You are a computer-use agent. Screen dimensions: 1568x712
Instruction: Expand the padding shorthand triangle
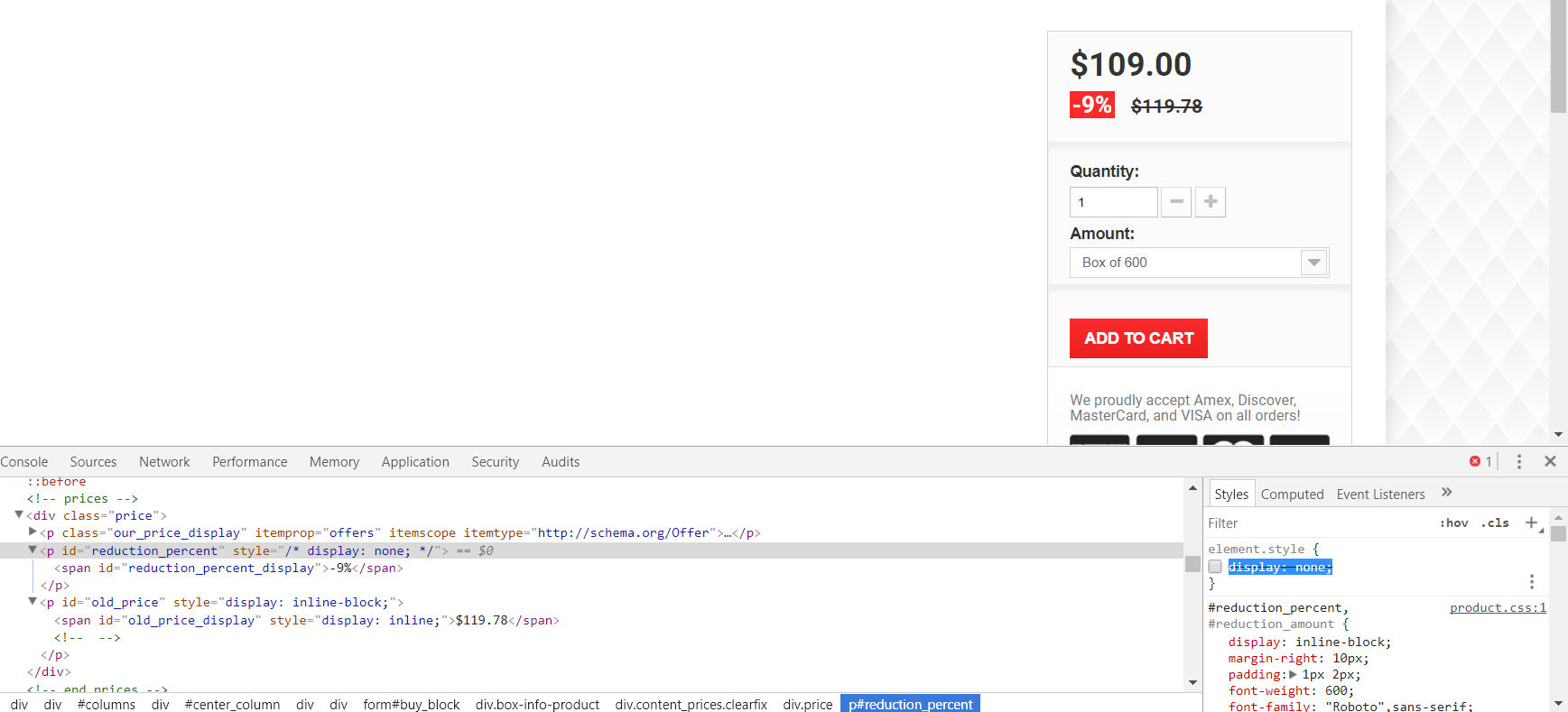[x=1293, y=674]
